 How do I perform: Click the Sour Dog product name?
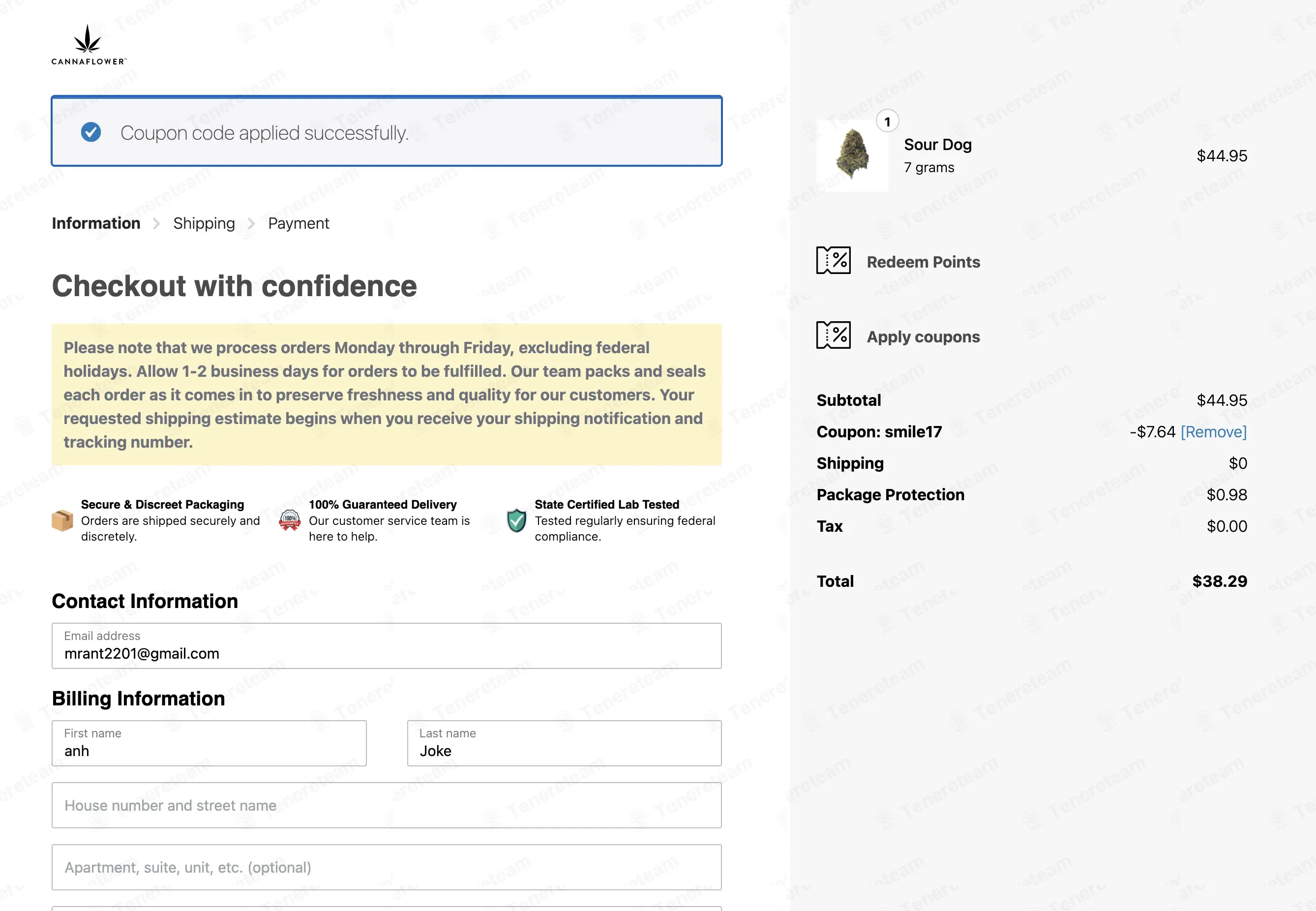coord(938,145)
